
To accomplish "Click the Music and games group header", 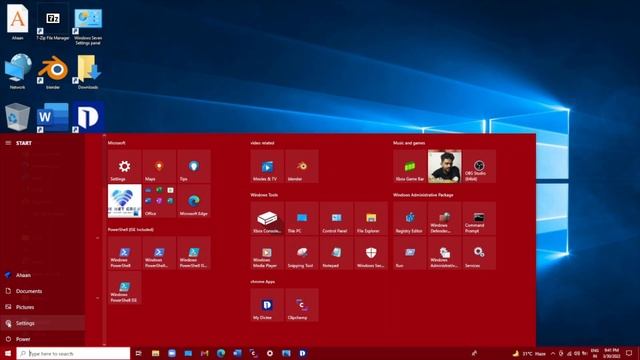I will [x=409, y=143].
